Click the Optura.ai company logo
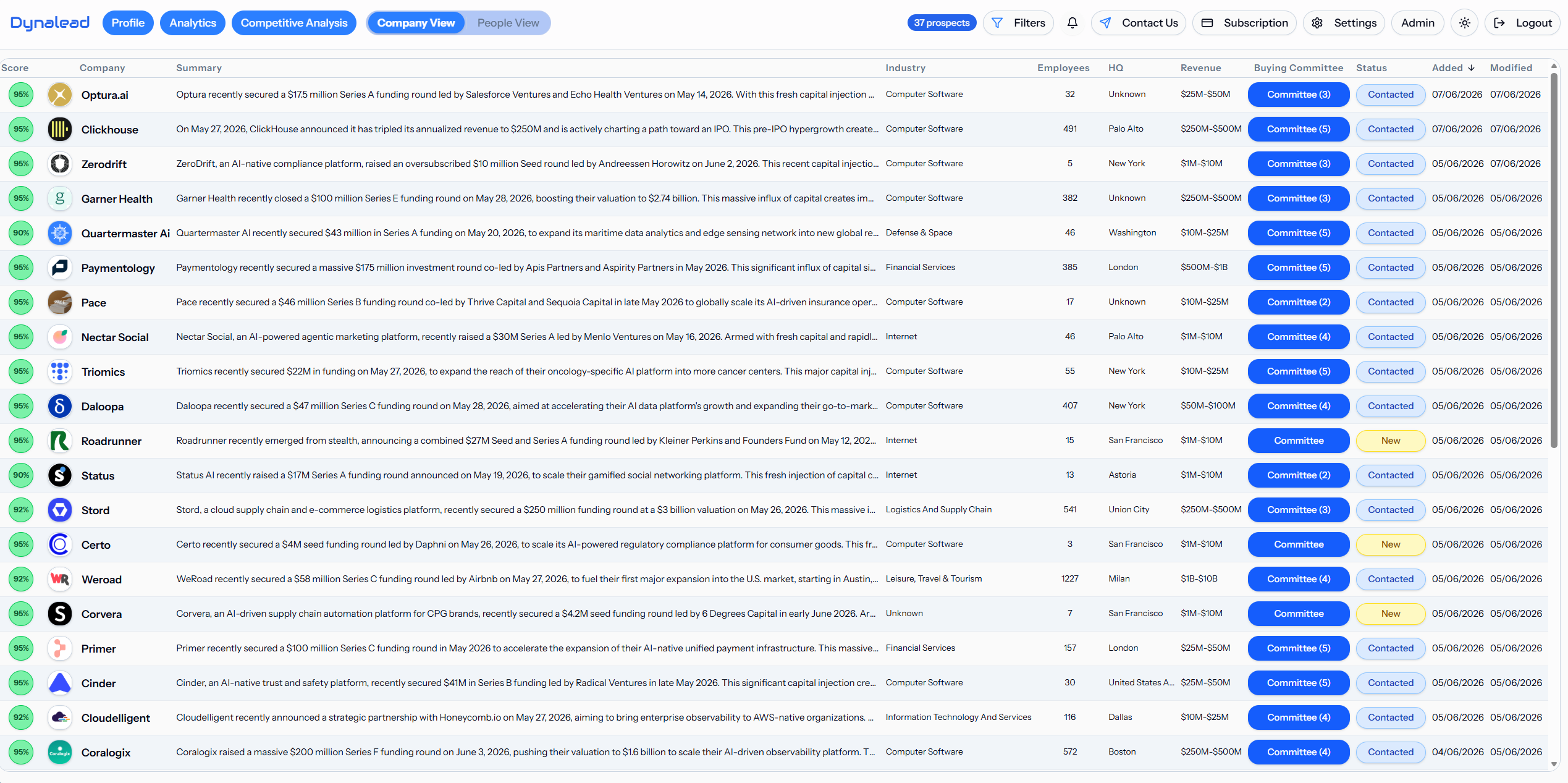 (60, 95)
